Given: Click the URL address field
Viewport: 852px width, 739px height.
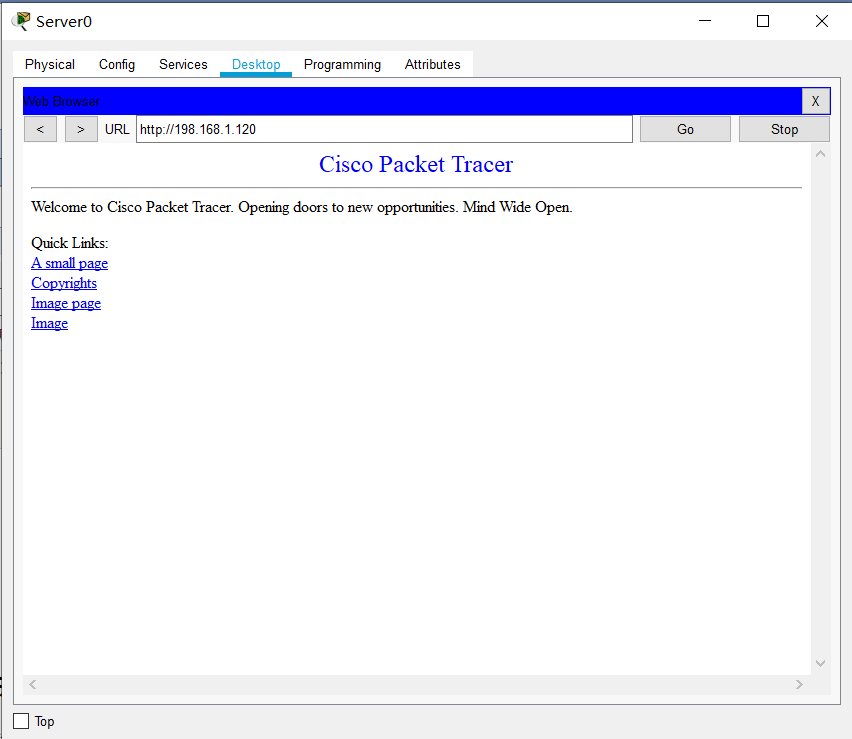Looking at the screenshot, I should (x=384, y=129).
